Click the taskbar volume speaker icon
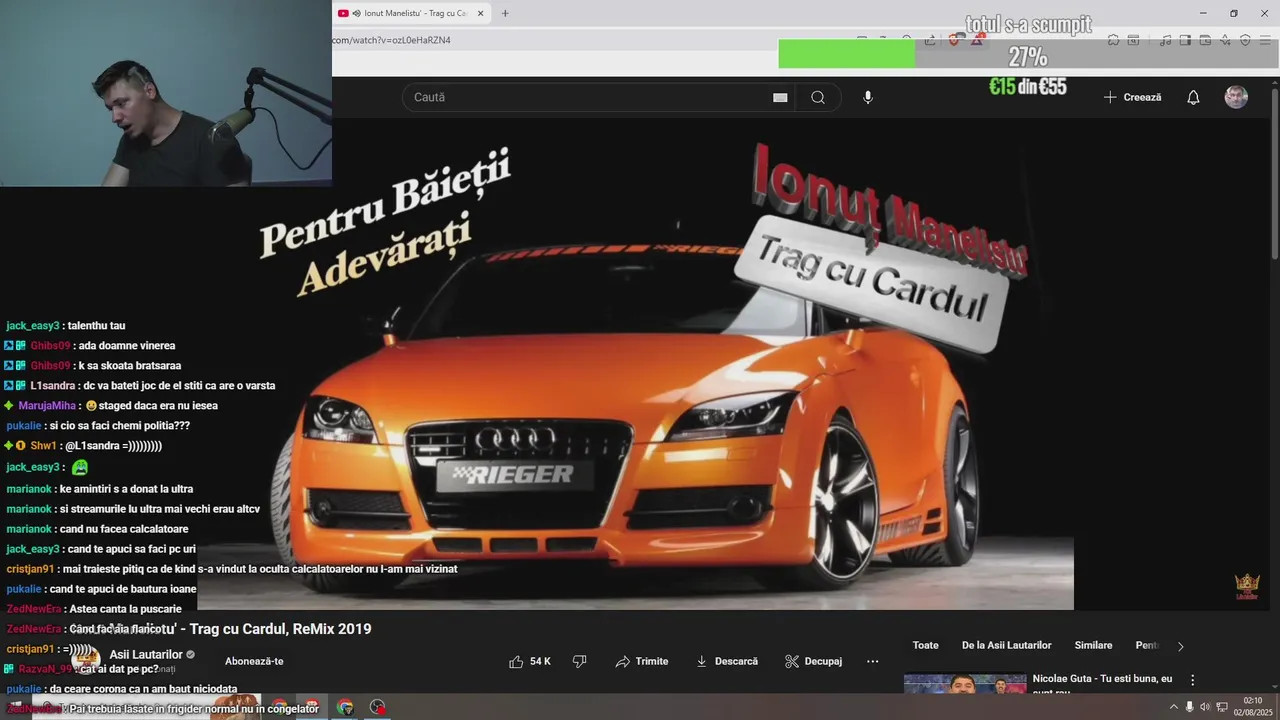The width and height of the screenshot is (1280, 720). pyautogui.click(x=1205, y=707)
